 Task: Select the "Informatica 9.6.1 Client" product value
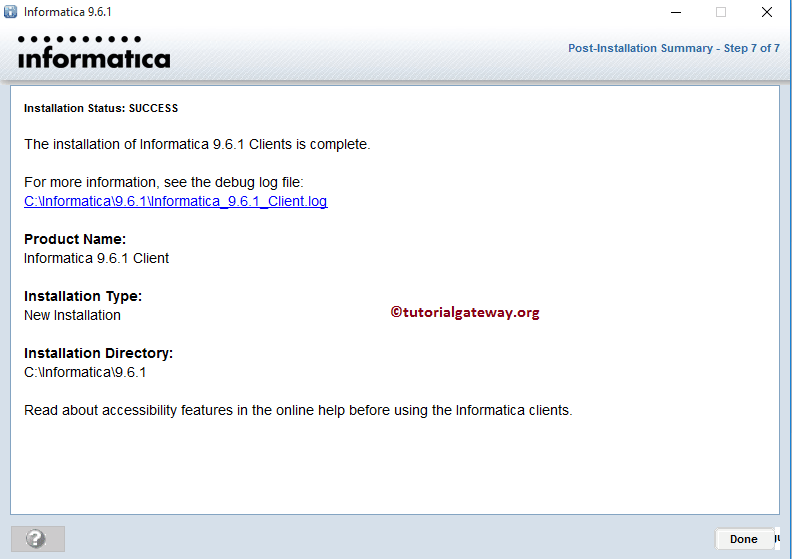coord(96,258)
